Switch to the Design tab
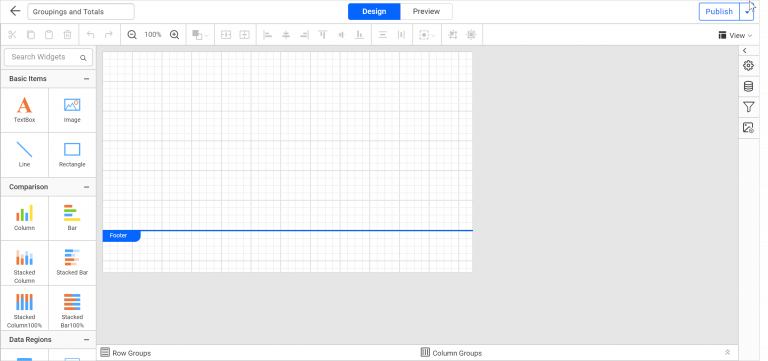768x361 pixels. click(x=374, y=11)
